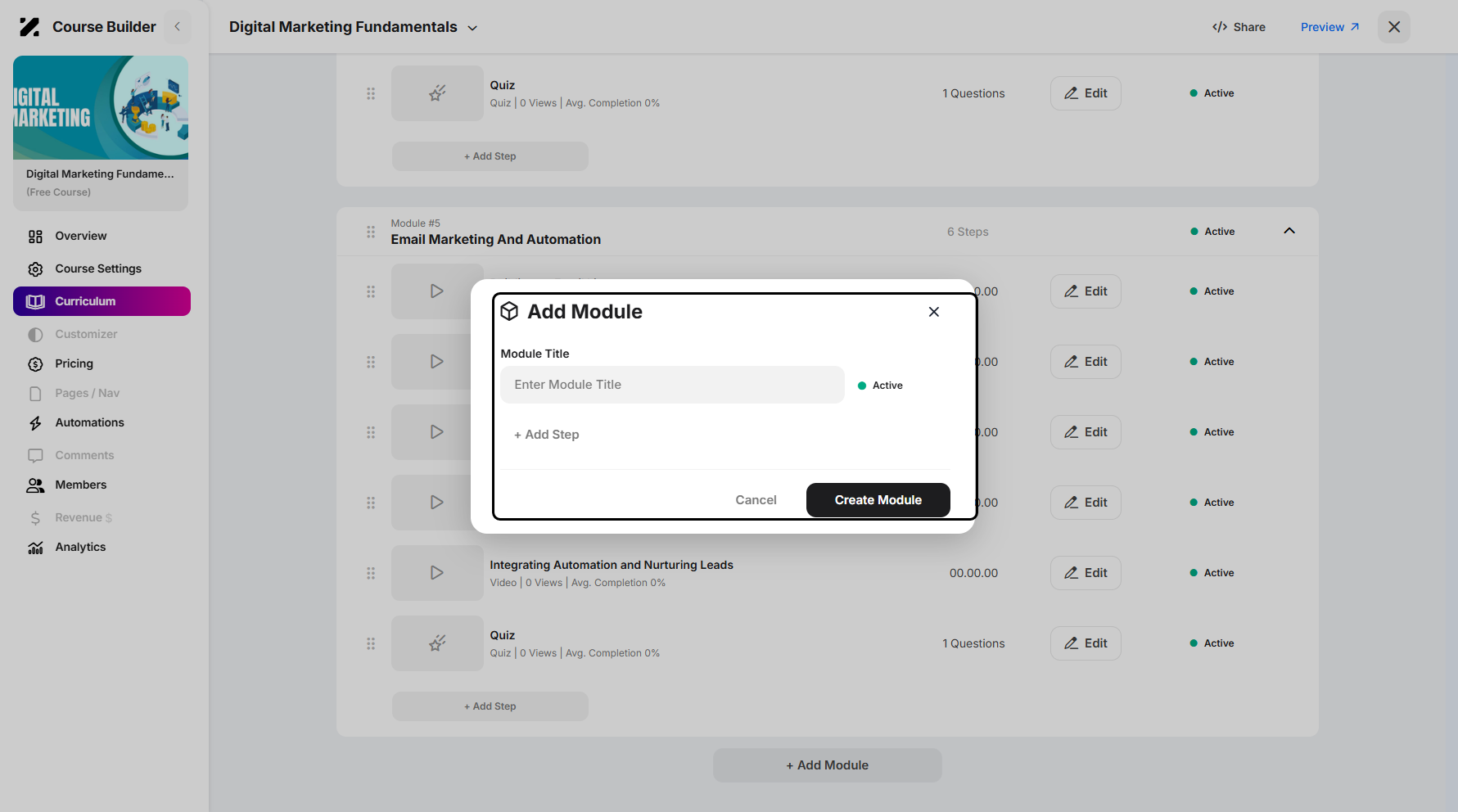The height and width of the screenshot is (812, 1458).
Task: Open Comments in the sidebar
Action: [71, 455]
